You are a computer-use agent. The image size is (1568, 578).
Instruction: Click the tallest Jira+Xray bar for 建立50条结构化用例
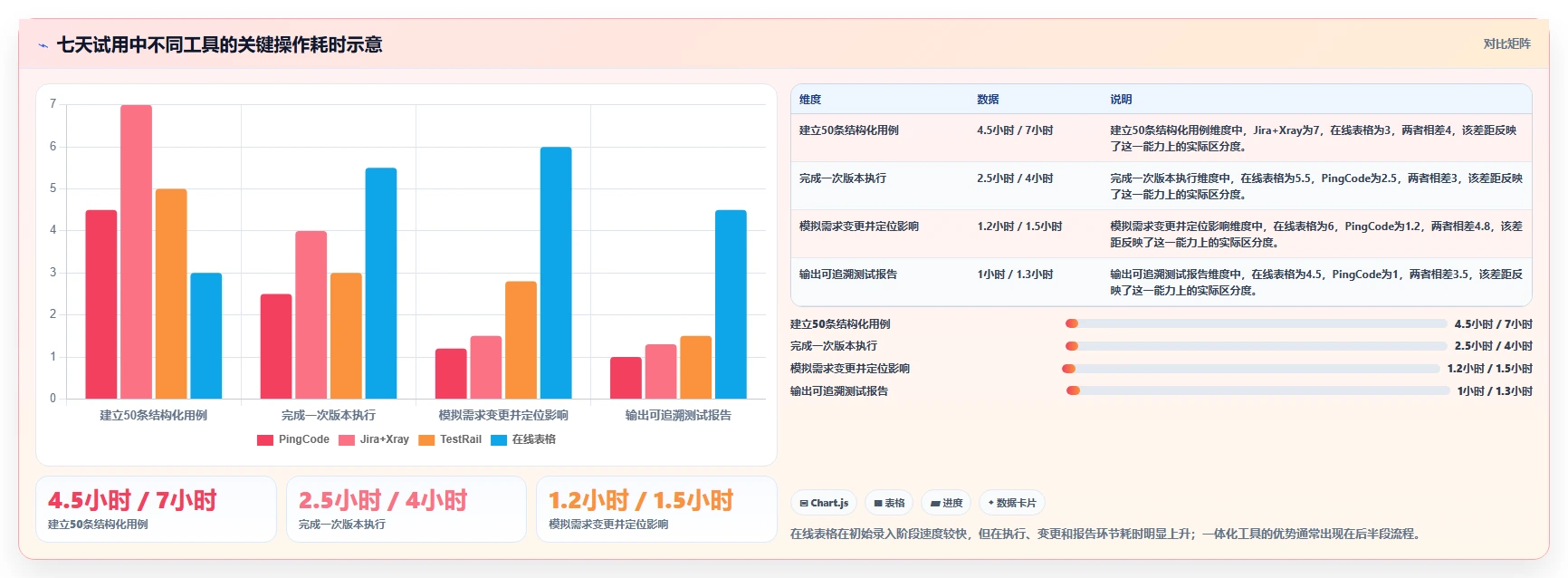tap(136, 252)
